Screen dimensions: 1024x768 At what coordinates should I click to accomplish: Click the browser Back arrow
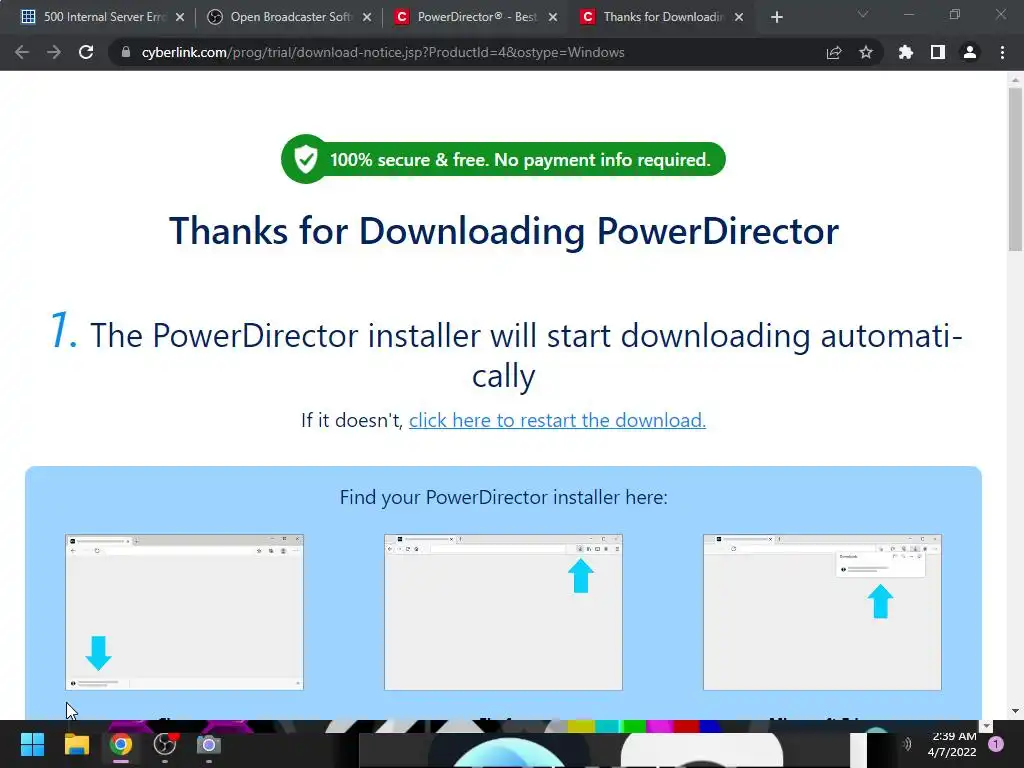coord(22,52)
